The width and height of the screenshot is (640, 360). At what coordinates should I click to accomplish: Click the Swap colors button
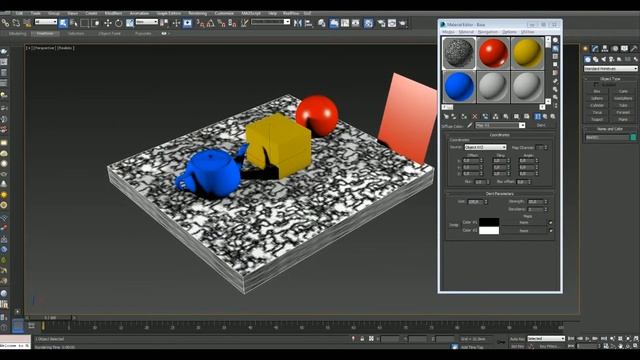pos(453,225)
